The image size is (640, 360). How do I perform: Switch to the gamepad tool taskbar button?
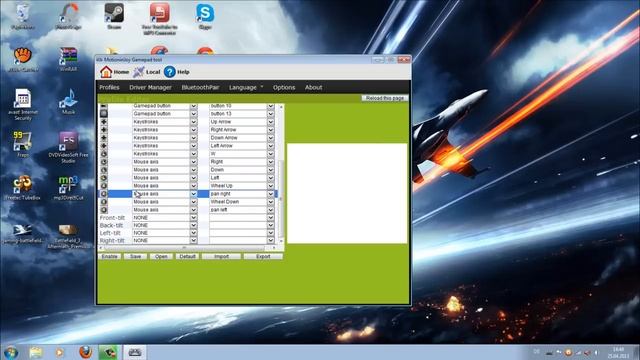(135, 352)
